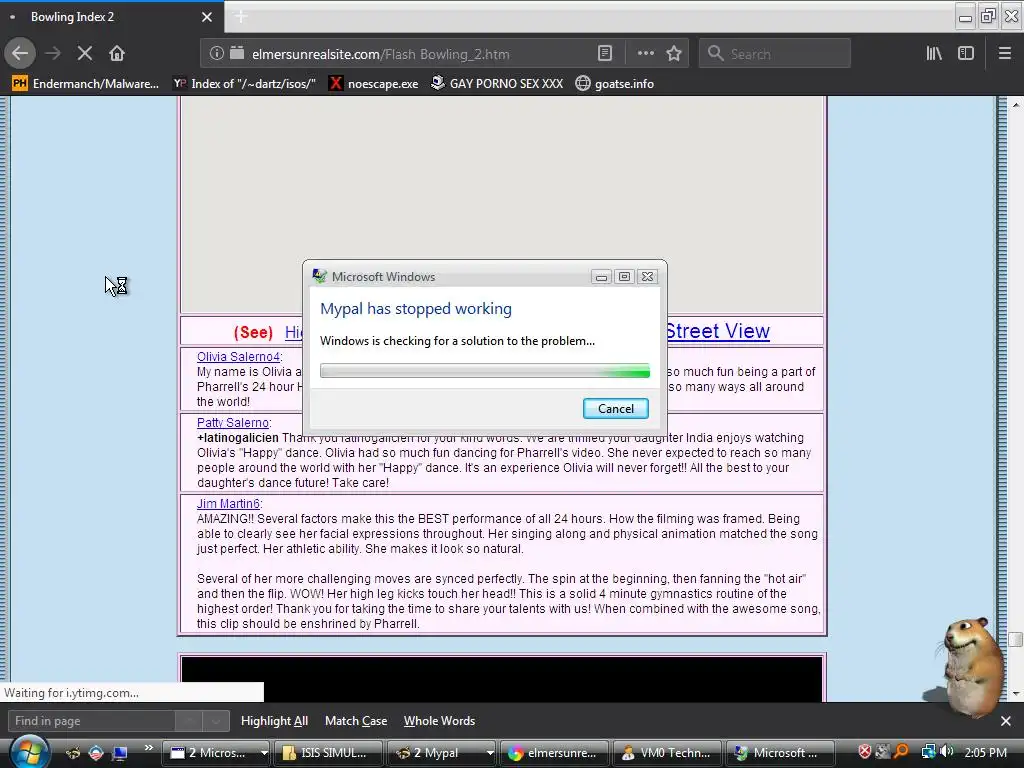Toggle Whole Words in find bar
The image size is (1024, 768).
pyautogui.click(x=440, y=721)
